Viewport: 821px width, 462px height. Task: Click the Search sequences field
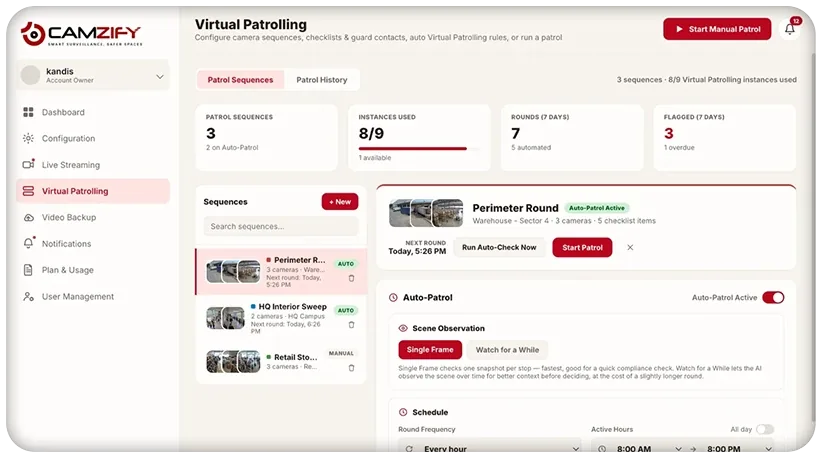[x=281, y=226]
